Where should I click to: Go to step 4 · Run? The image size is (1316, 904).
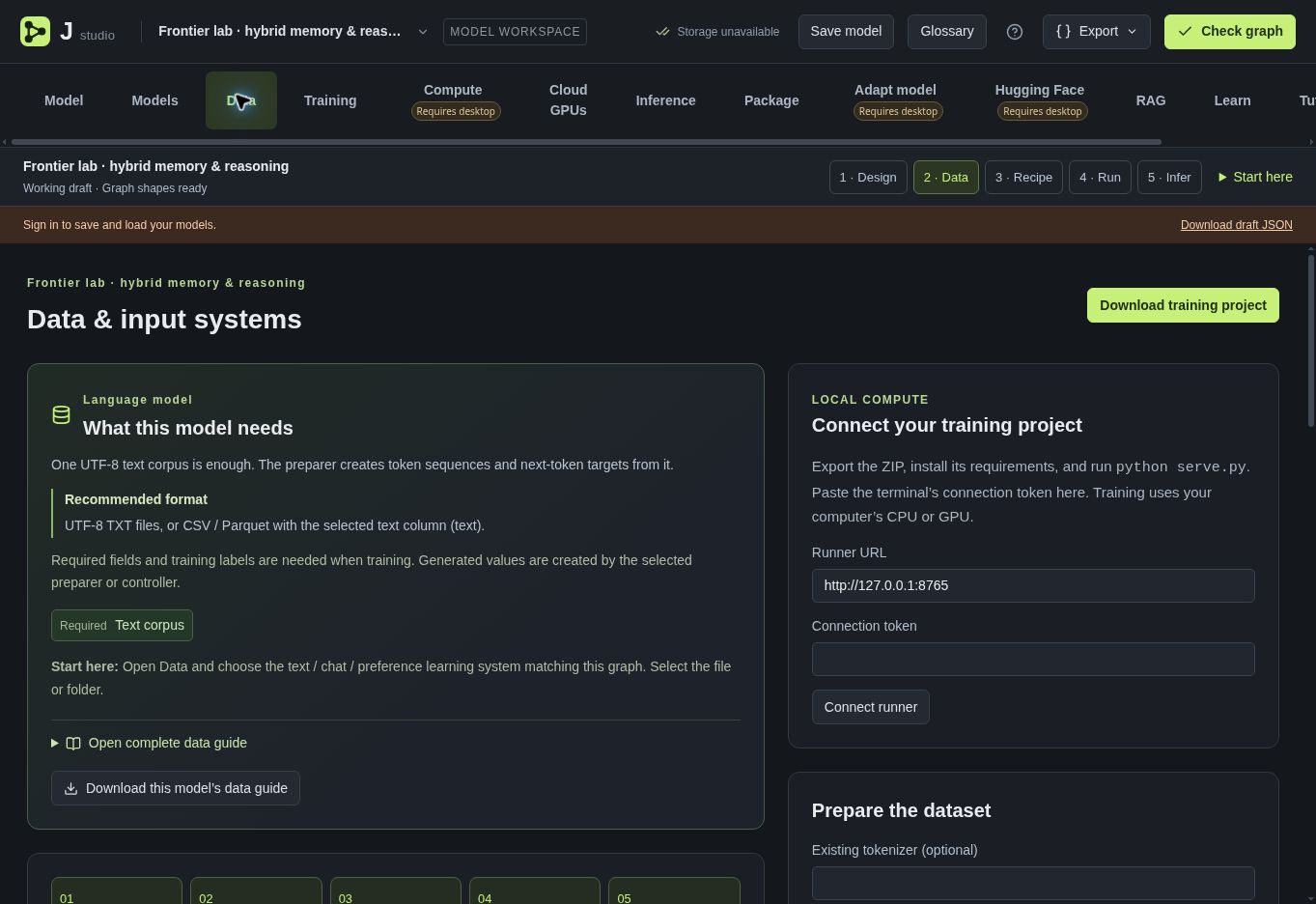tap(1100, 177)
